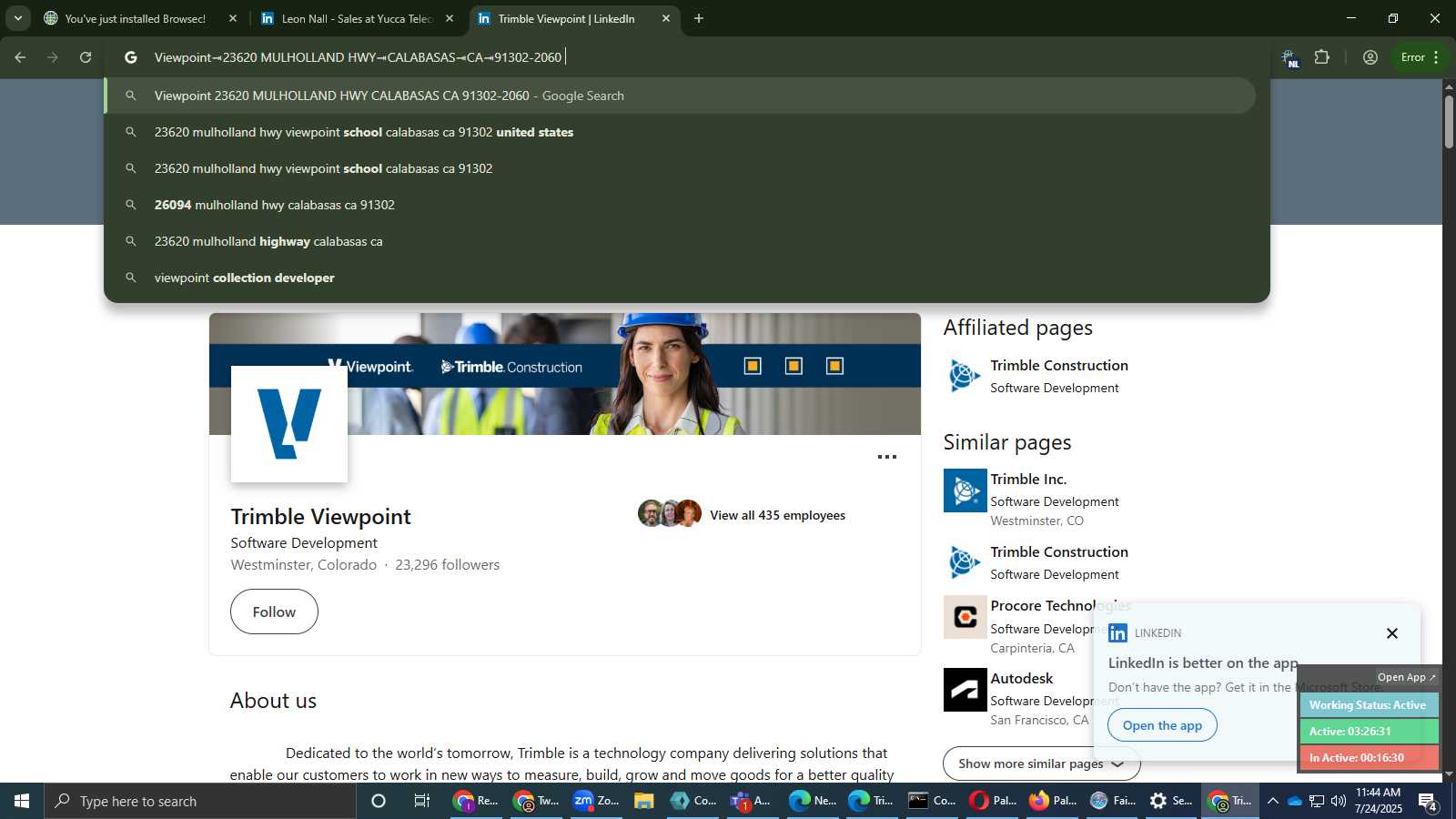Click the browser Forward arrow
1456x819 pixels.
click(x=53, y=57)
